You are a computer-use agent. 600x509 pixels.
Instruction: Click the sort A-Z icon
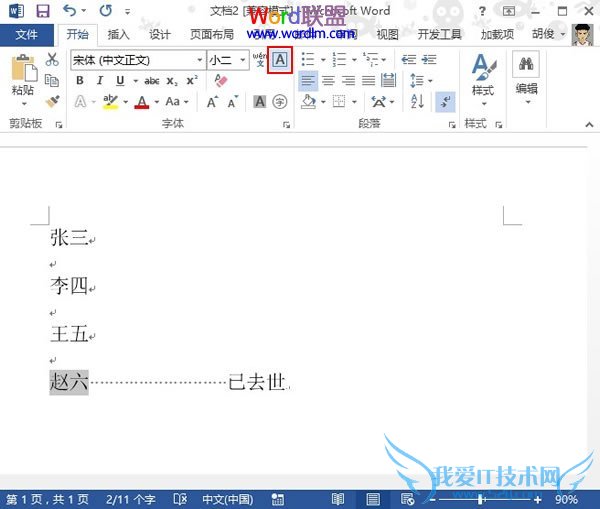pyautogui.click(x=417, y=102)
